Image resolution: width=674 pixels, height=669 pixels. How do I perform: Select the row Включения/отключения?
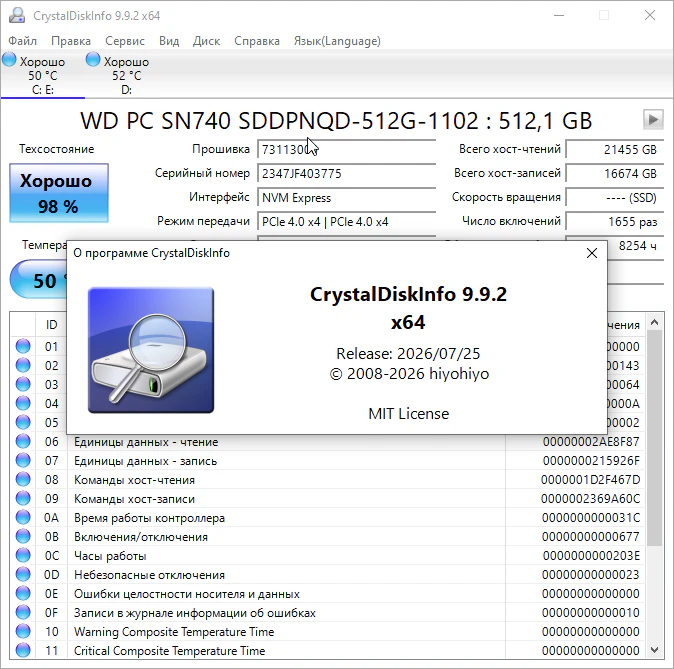(328, 537)
